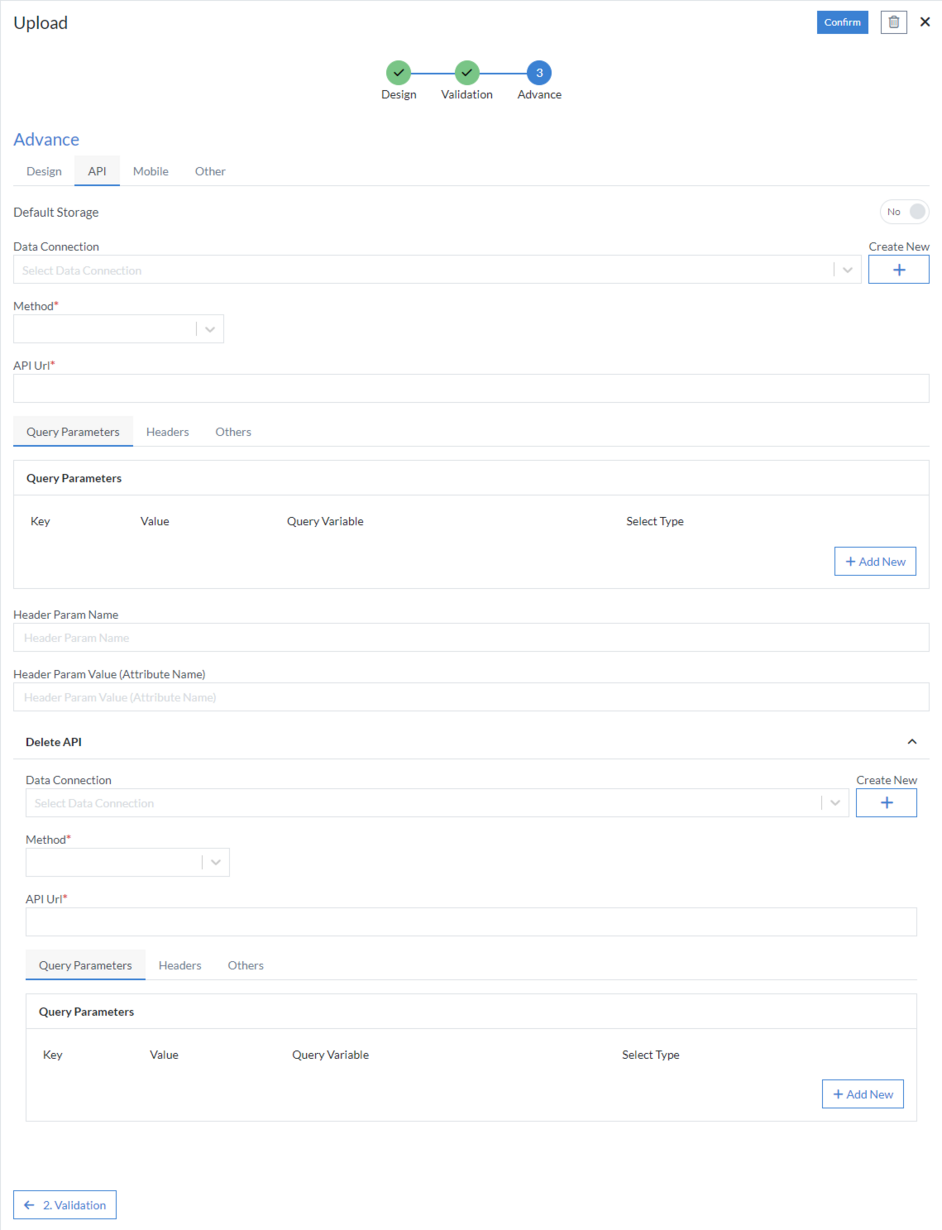The image size is (942, 1230).
Task: Select the Others tab in Delete API
Action: [x=245, y=964]
